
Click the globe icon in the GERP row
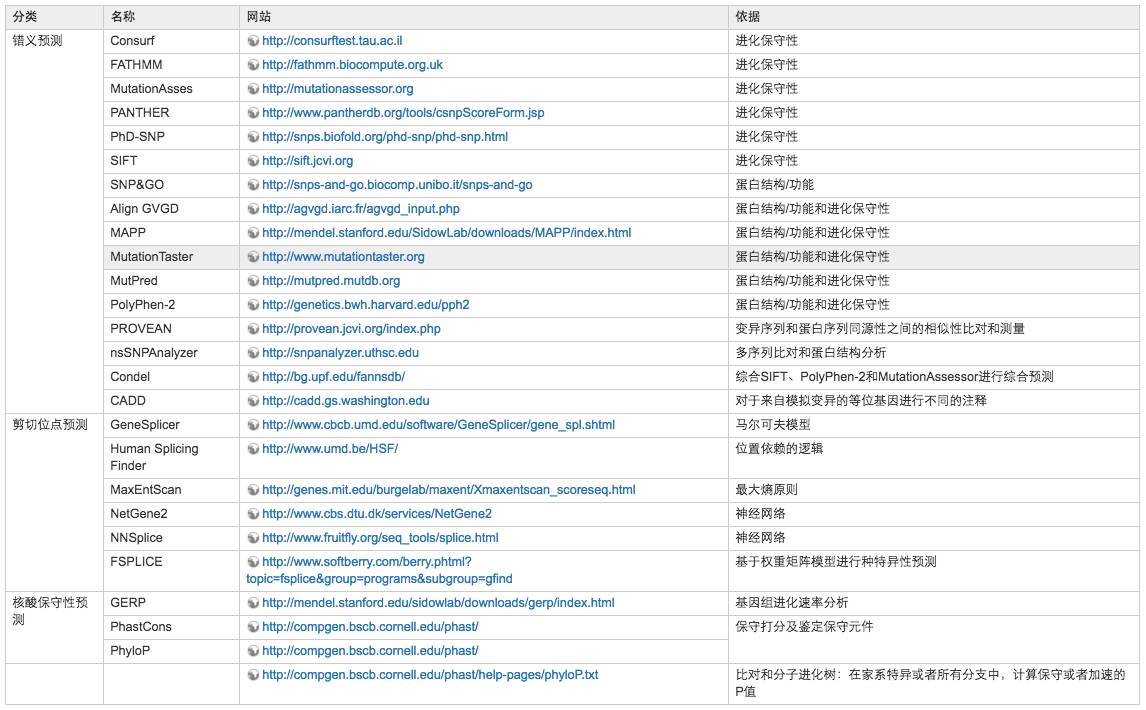pos(253,603)
